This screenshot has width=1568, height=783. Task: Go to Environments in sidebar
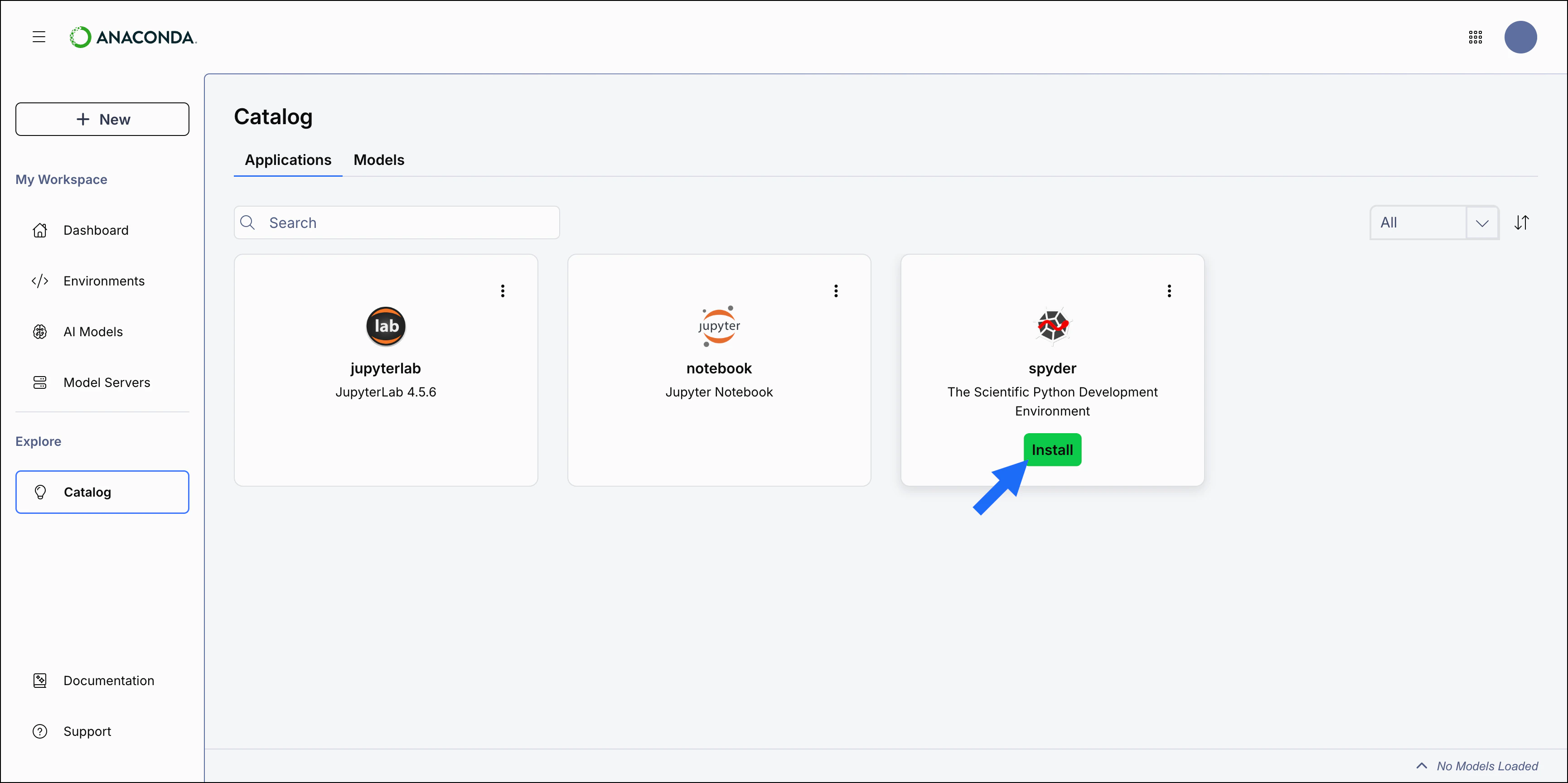tap(103, 281)
